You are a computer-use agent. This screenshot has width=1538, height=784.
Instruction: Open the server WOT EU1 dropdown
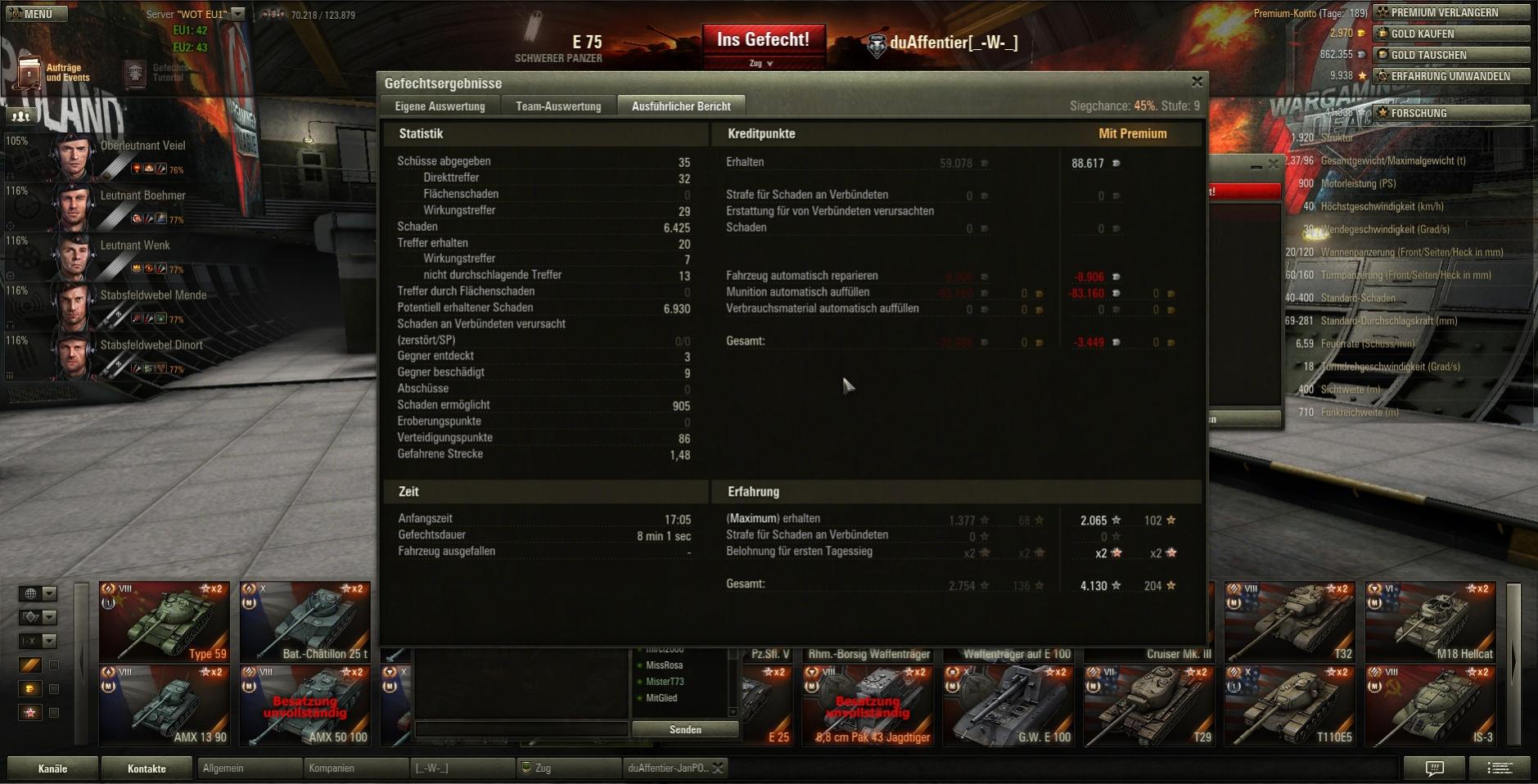pos(237,14)
